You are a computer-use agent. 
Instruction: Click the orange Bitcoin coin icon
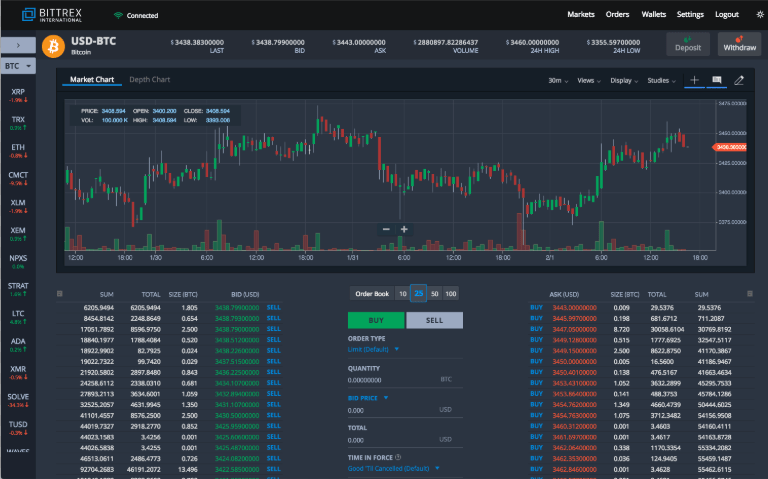coord(53,46)
